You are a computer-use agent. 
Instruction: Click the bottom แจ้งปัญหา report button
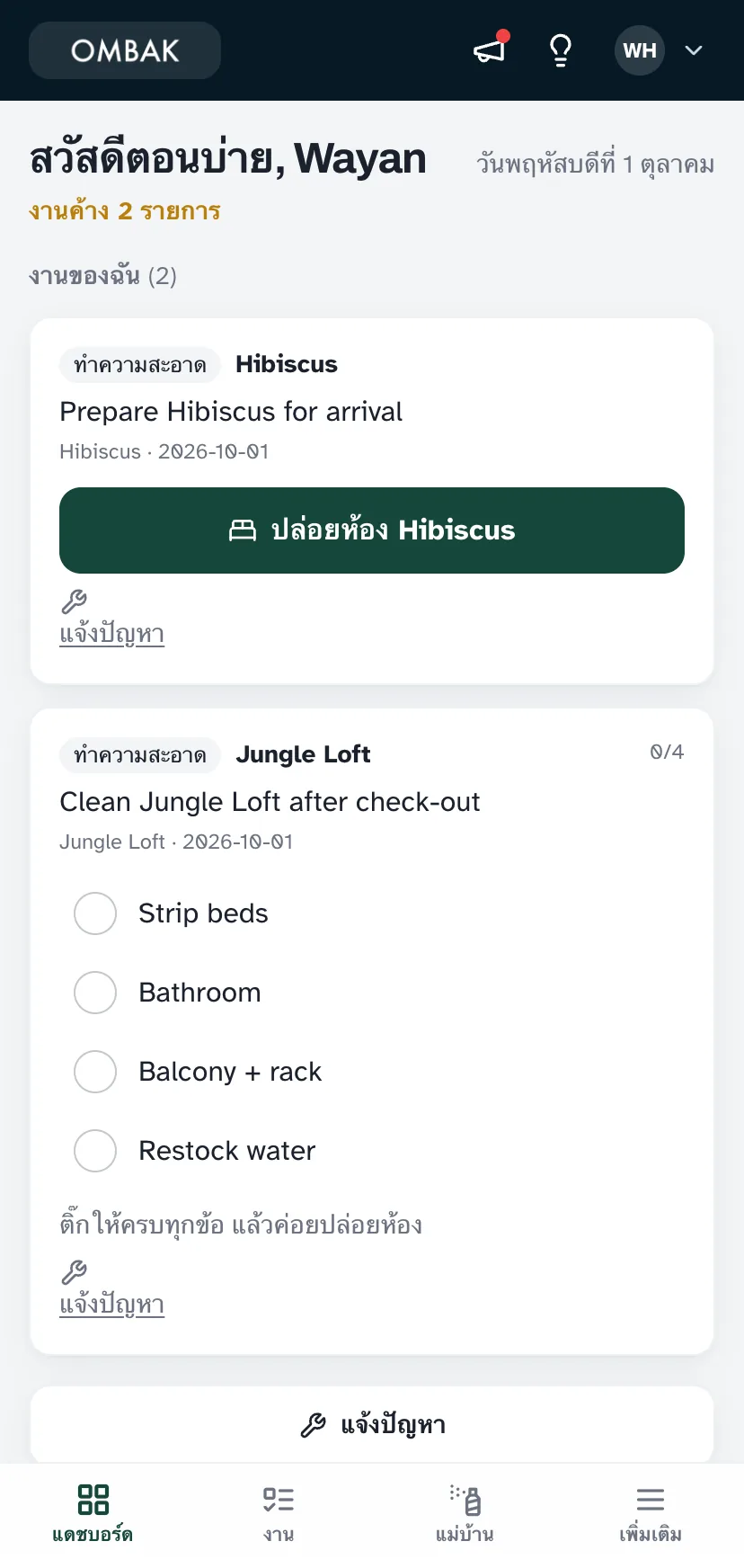[x=372, y=1425]
